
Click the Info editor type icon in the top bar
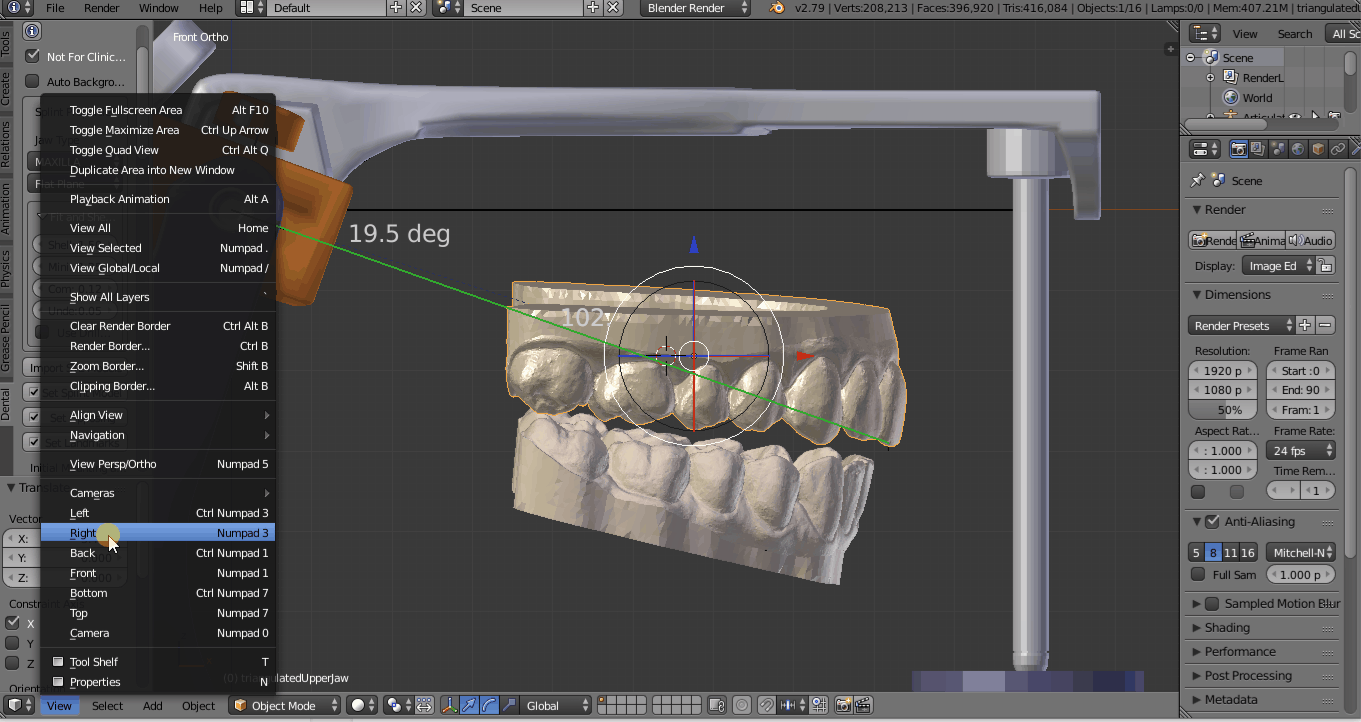tap(19, 7)
